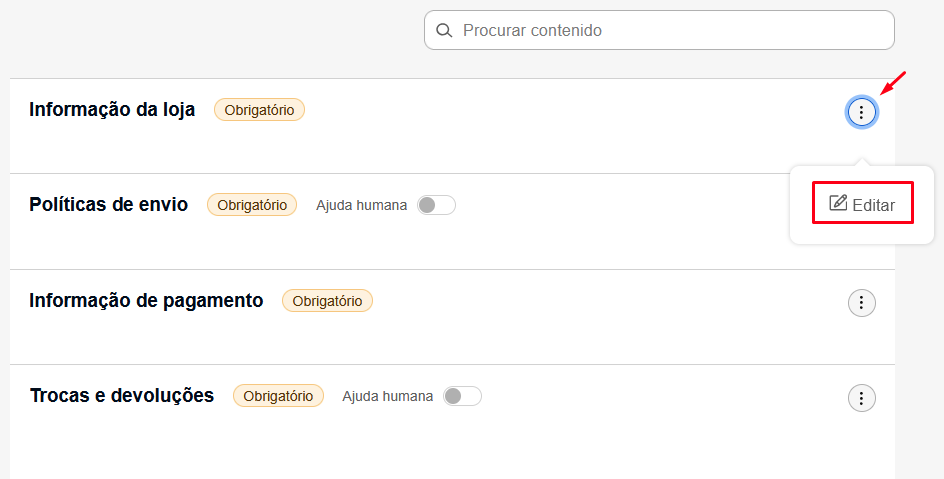Click Obrigatório badge beside Trocas e devoluções
Viewport: 944px width, 479px height.
[278, 396]
